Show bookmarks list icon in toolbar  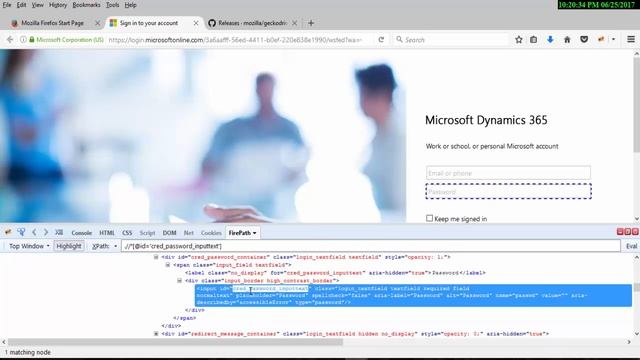tap(533, 40)
